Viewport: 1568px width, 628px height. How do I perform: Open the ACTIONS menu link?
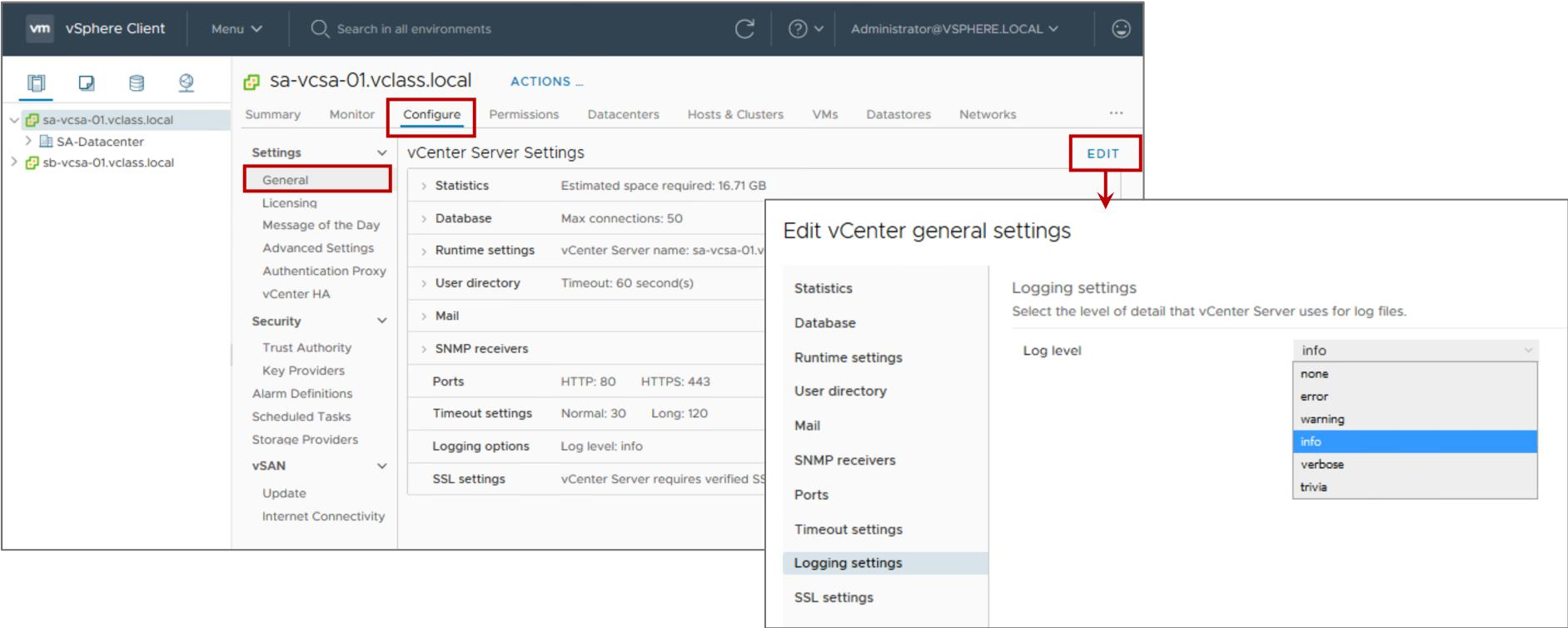coord(546,81)
